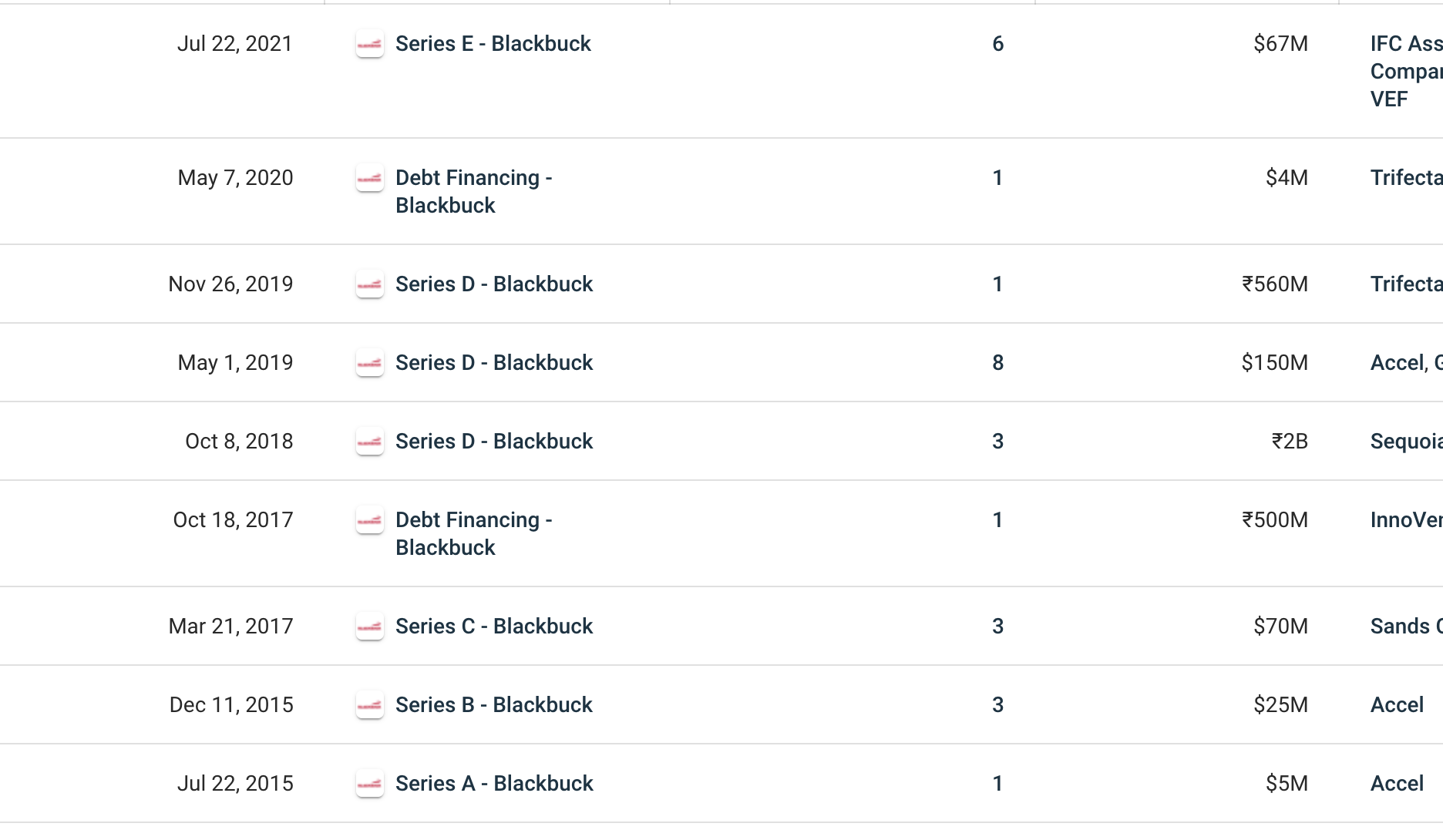Open Series A - Blackbuck funding round
Screen dimensions: 1443x840
point(493,784)
